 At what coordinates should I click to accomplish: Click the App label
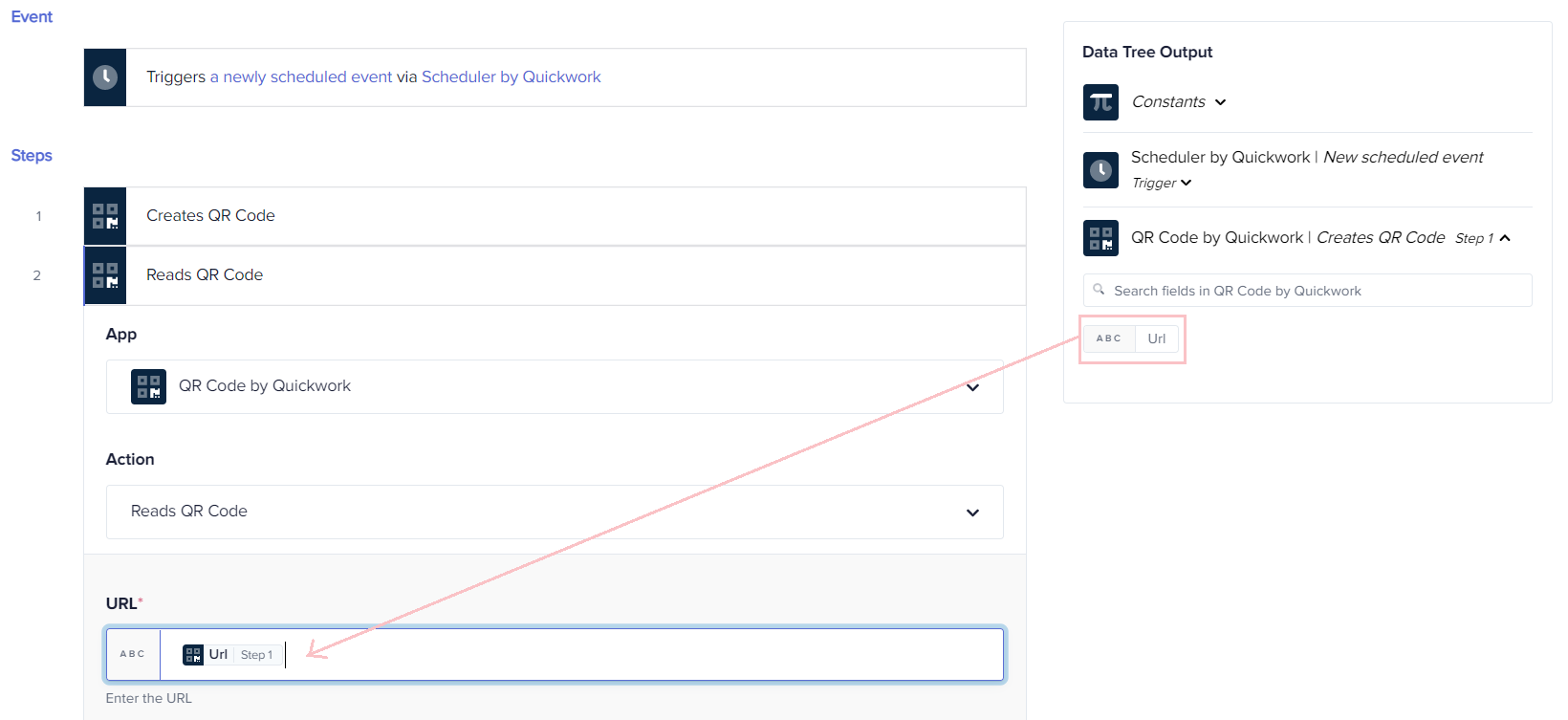click(x=121, y=335)
